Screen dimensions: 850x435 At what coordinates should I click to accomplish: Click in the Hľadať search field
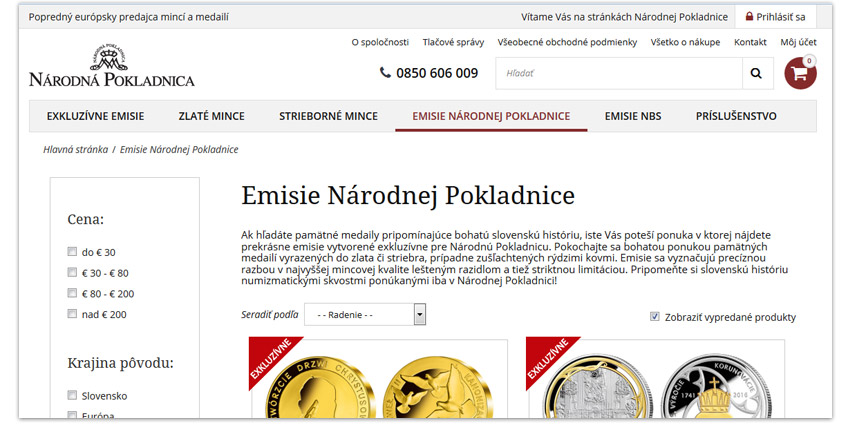pyautogui.click(x=619, y=73)
